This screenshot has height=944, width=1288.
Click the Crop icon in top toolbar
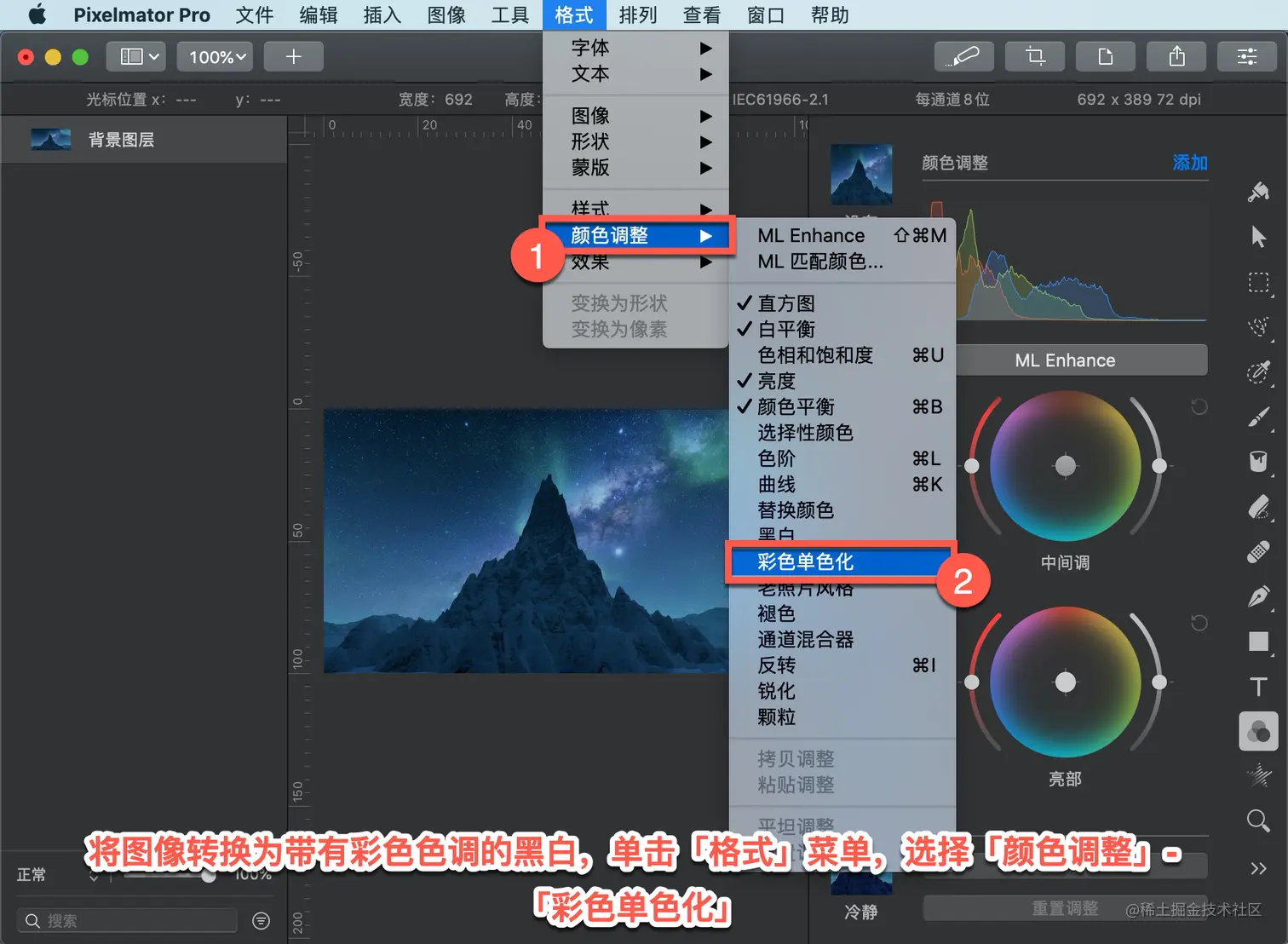pos(1035,56)
